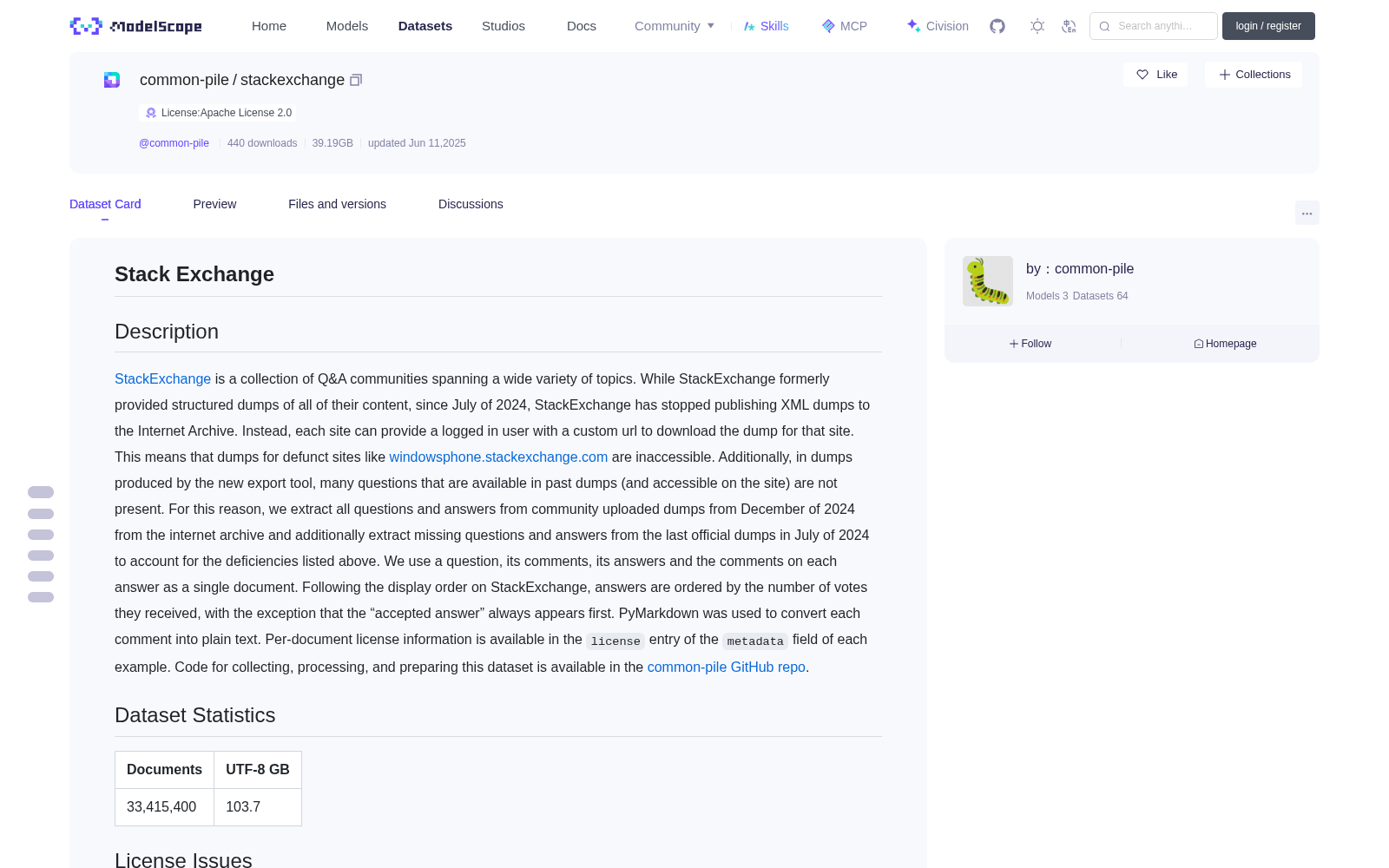1389x868 pixels.
Task: Add dataset to Collections
Action: tap(1254, 75)
